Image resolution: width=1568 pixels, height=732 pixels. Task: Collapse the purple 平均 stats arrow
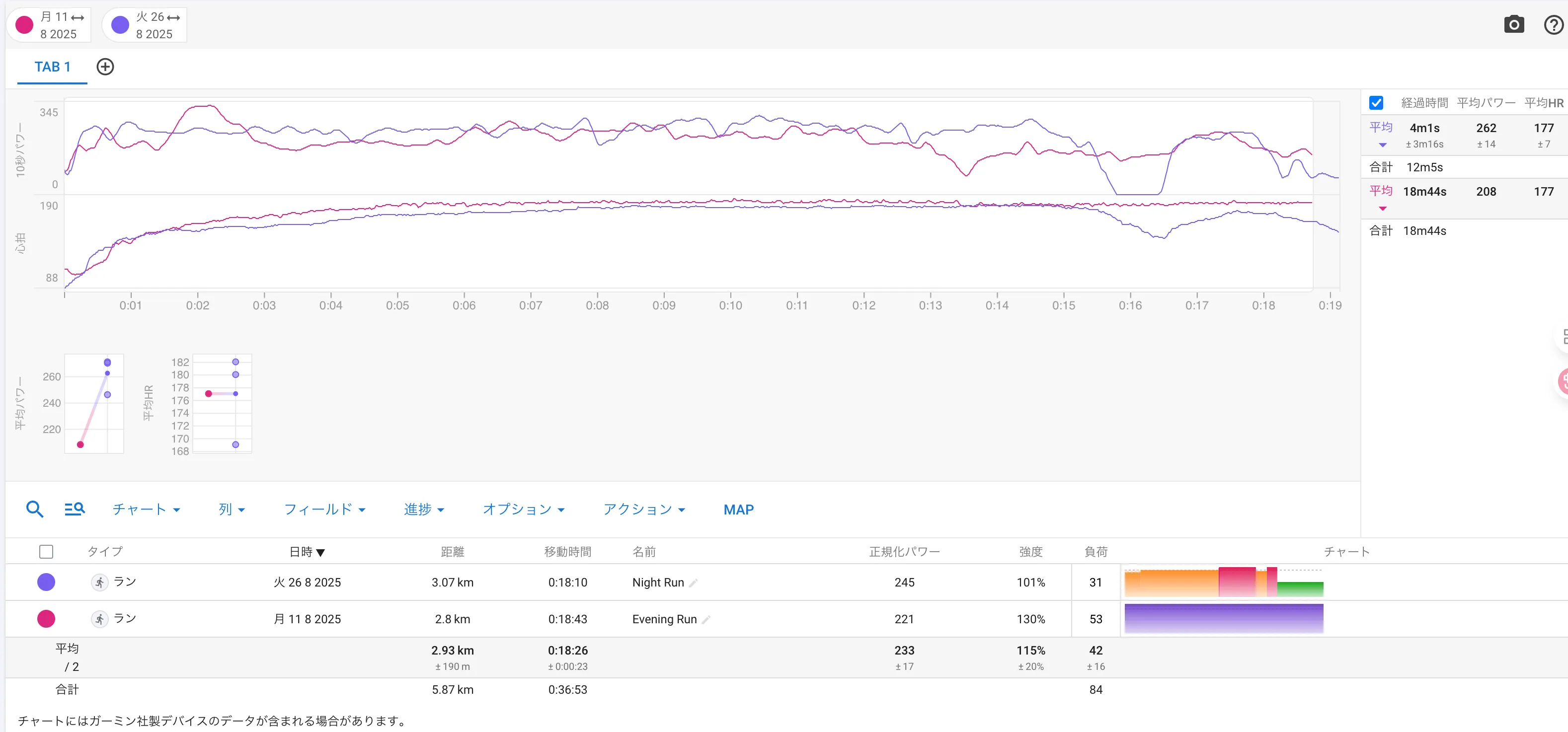tap(1382, 145)
